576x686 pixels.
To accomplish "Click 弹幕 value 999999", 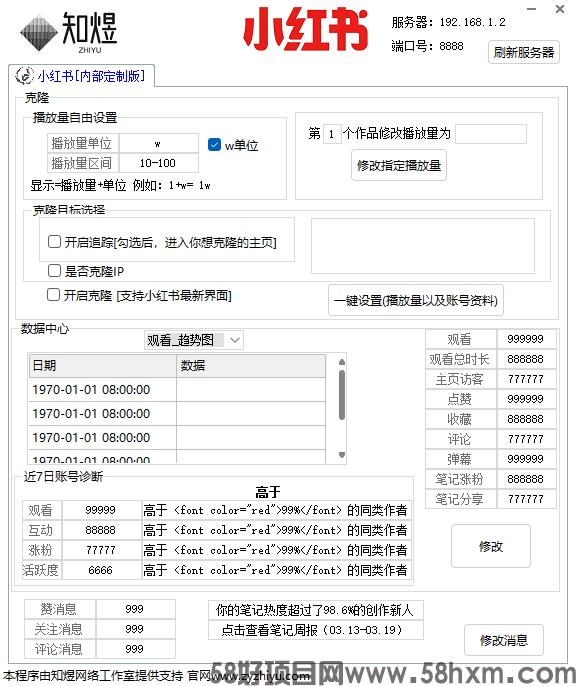I will 526,459.
